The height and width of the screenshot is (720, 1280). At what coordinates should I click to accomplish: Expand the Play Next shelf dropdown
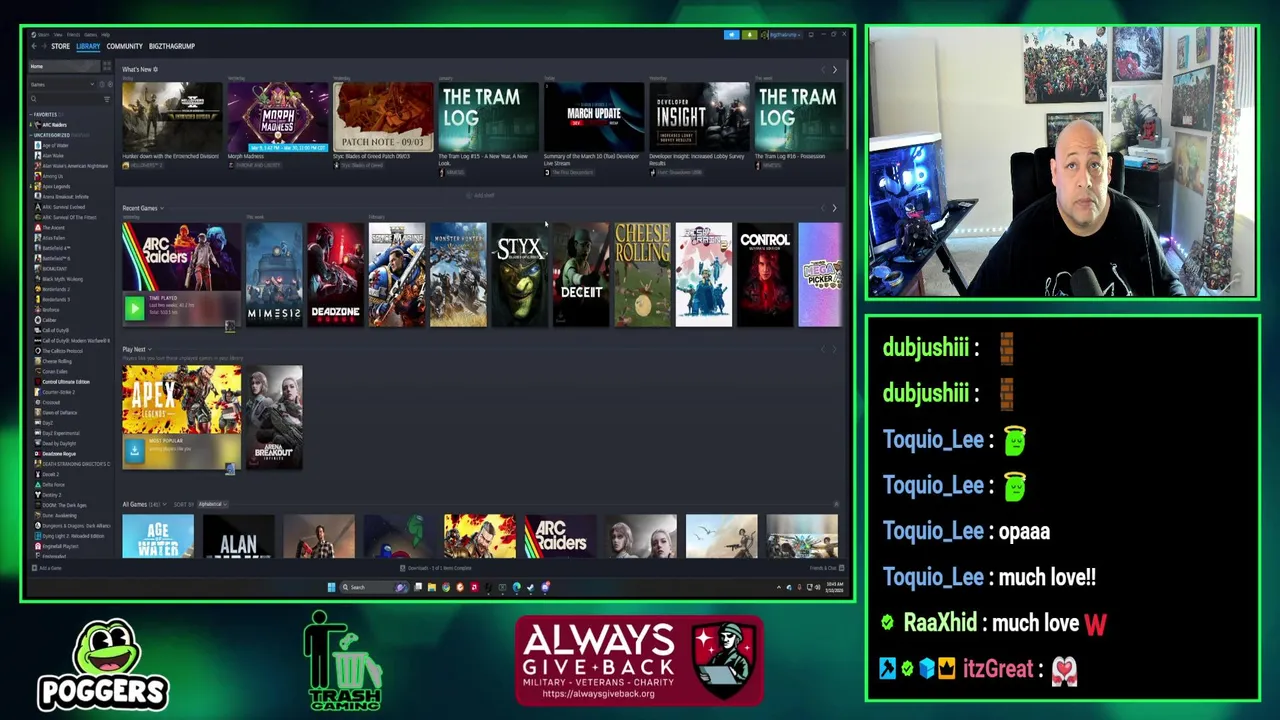149,349
